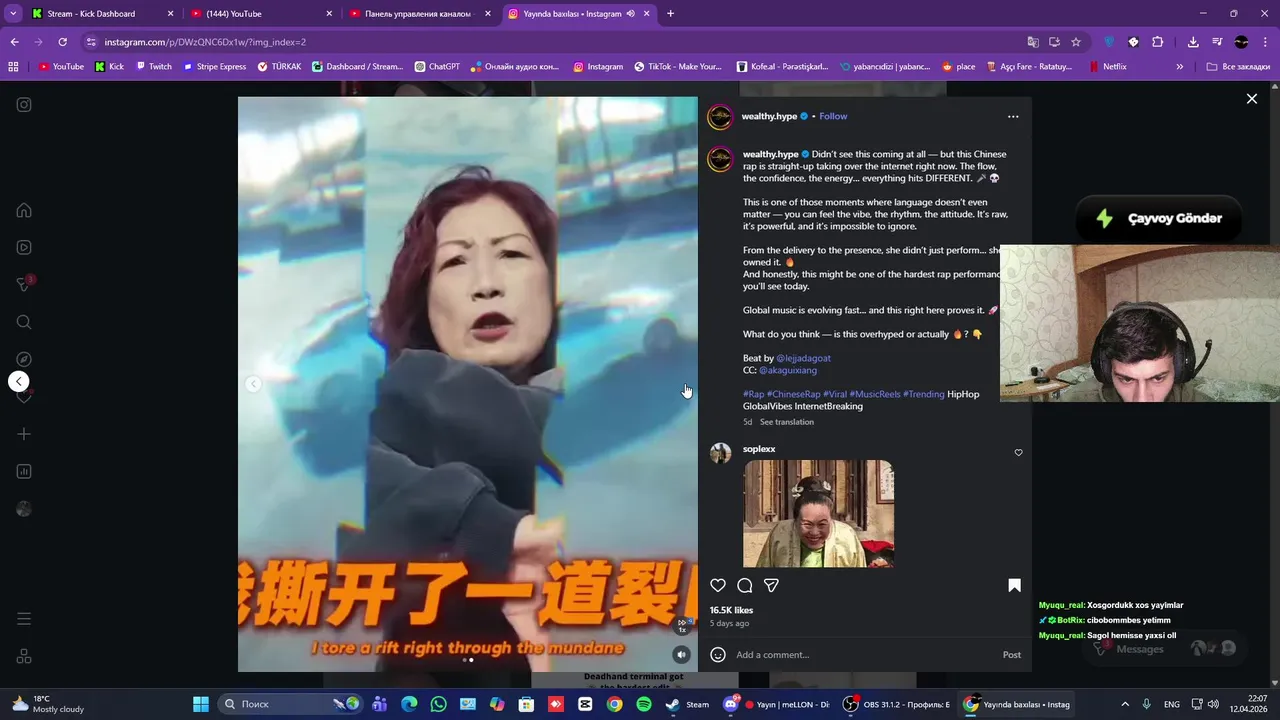Open Все закладки bookmarks folder
The height and width of the screenshot is (720, 1280).
click(x=1238, y=67)
